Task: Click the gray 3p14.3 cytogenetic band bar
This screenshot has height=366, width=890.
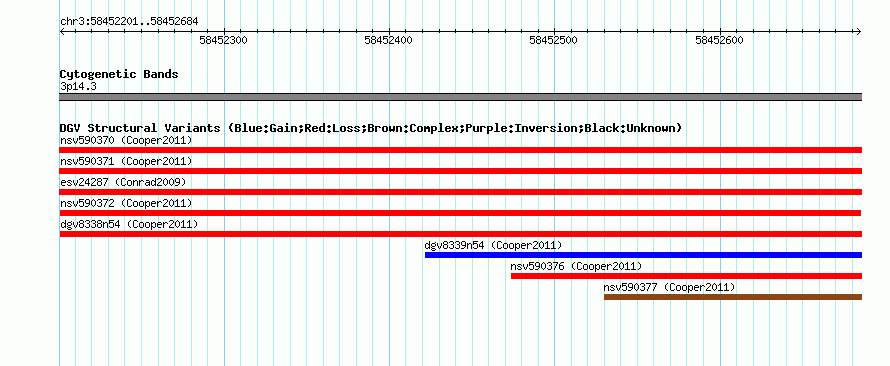Action: pyautogui.click(x=460, y=97)
